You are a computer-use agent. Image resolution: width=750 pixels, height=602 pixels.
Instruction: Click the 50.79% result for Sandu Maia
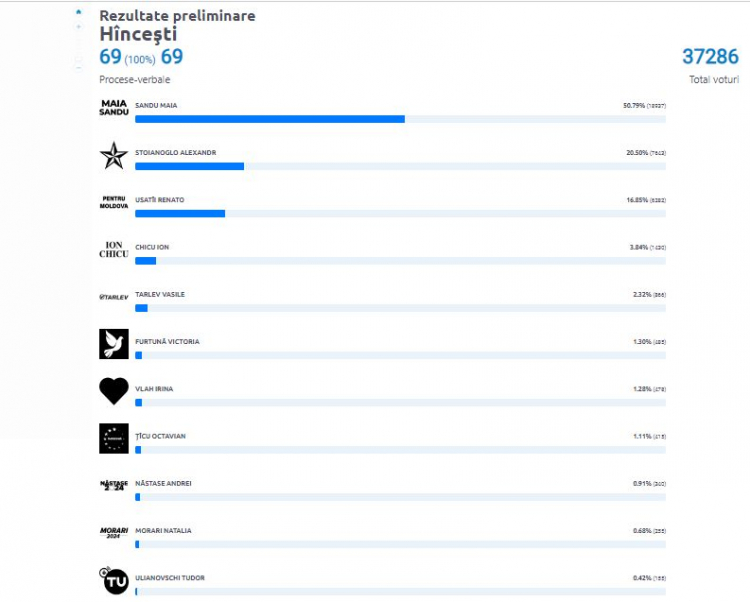[634, 105]
